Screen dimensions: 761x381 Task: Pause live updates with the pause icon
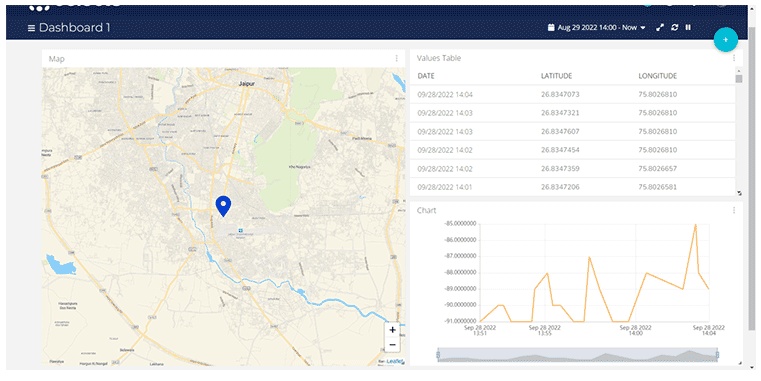[688, 28]
